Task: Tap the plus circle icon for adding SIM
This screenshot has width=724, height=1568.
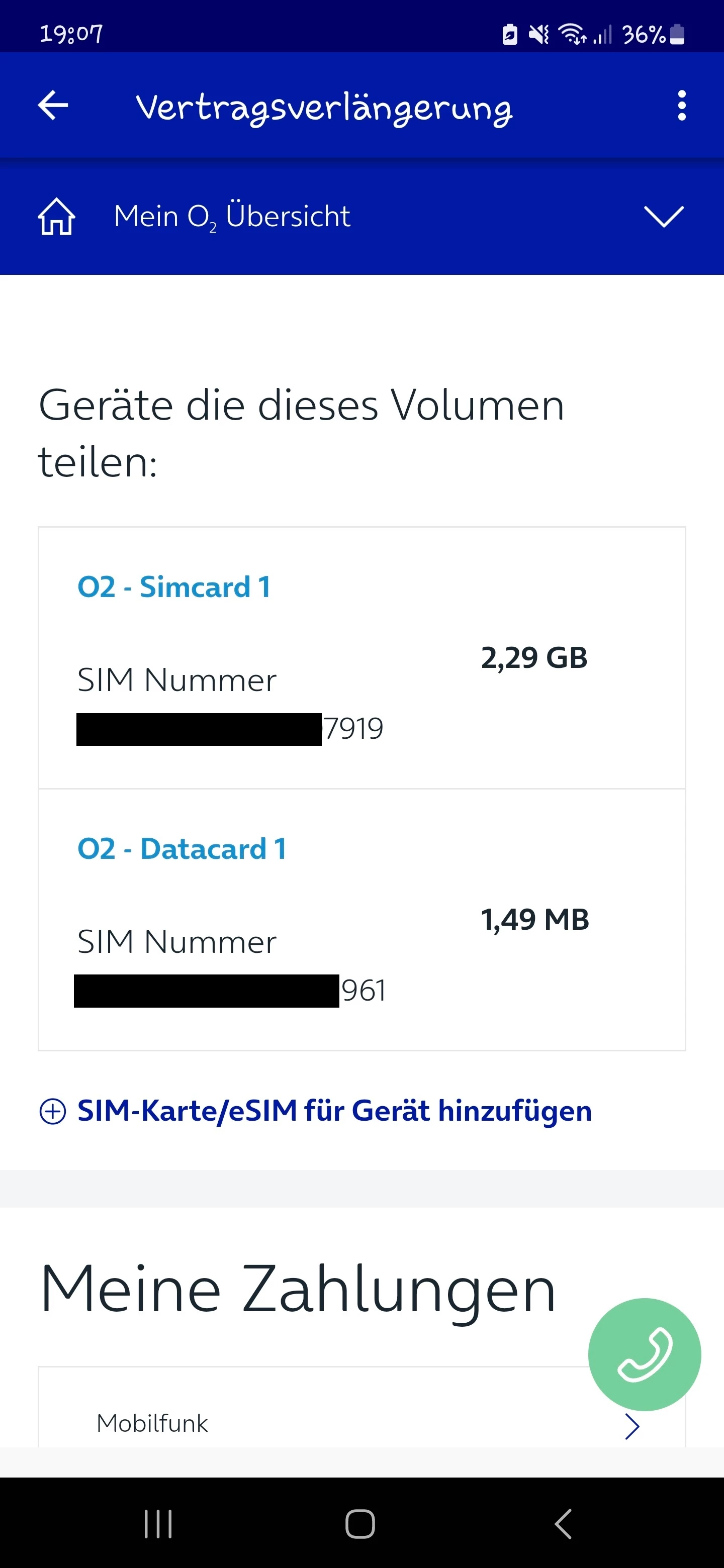Action: [53, 1111]
